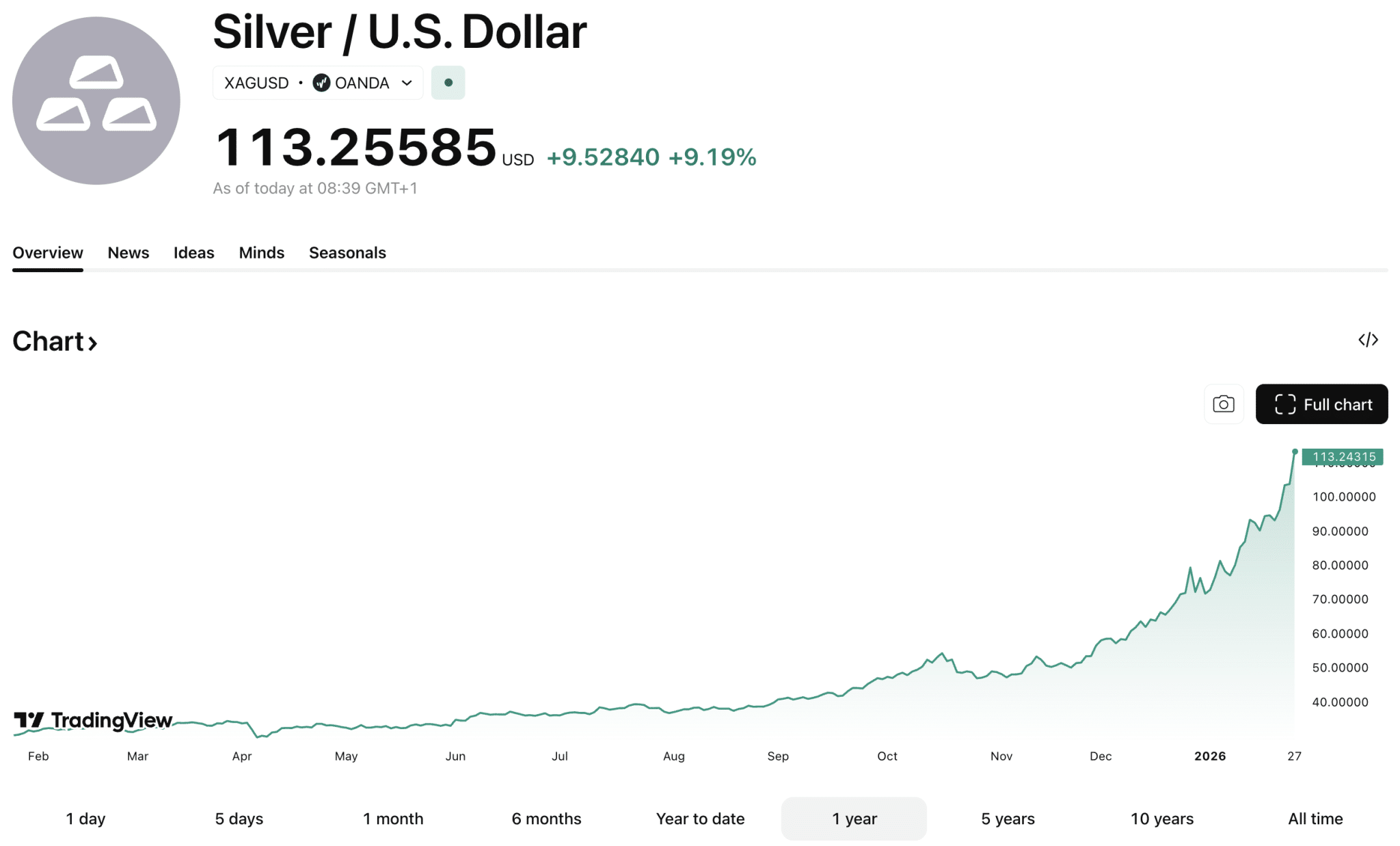1400x846 pixels.
Task: Click the snapshot camera icon above the chart
Action: 1224,404
